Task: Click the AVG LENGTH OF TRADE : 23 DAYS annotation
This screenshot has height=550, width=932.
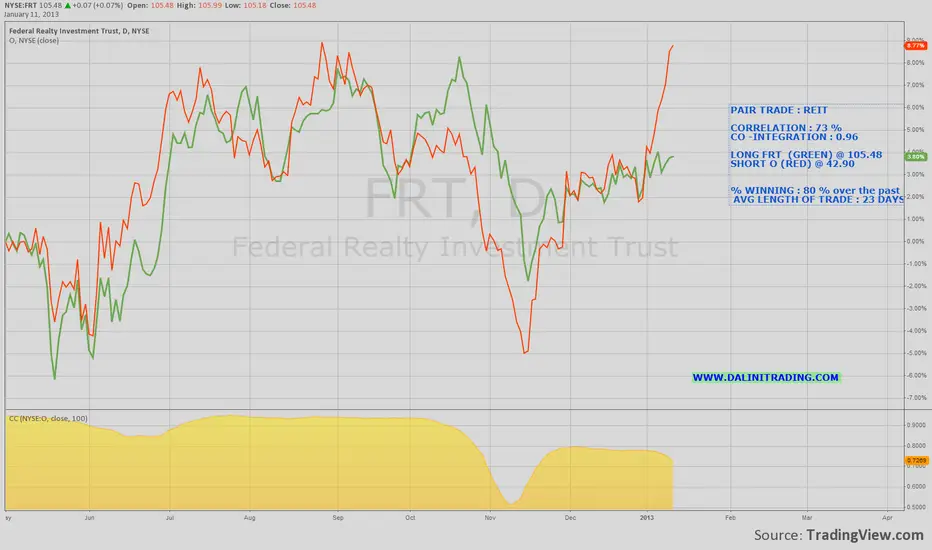Action: (x=818, y=199)
